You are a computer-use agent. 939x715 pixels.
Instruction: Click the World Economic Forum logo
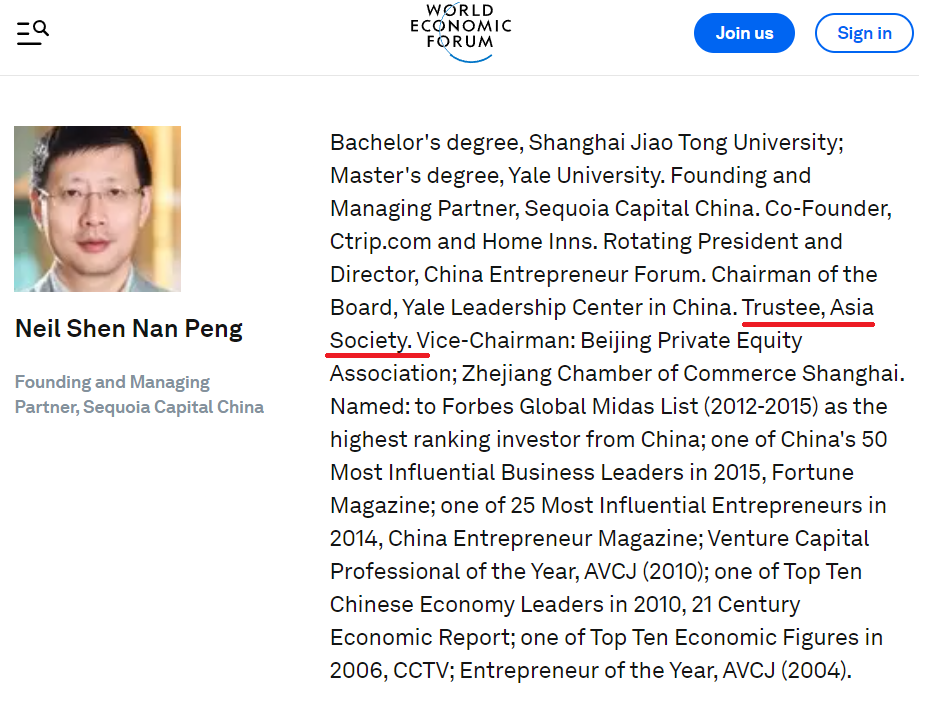(461, 32)
